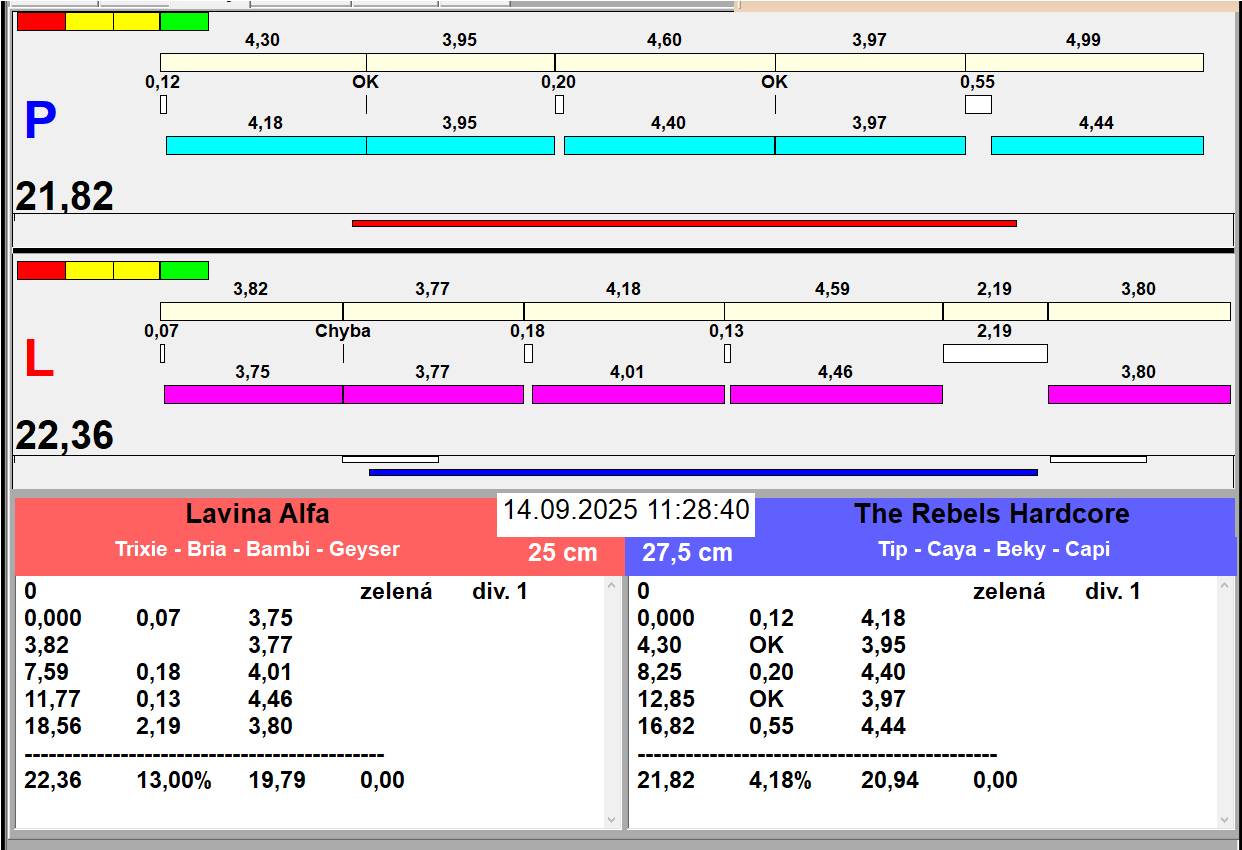Click the magenta 4,46 run bar
1242x850 pixels.
coord(836,394)
